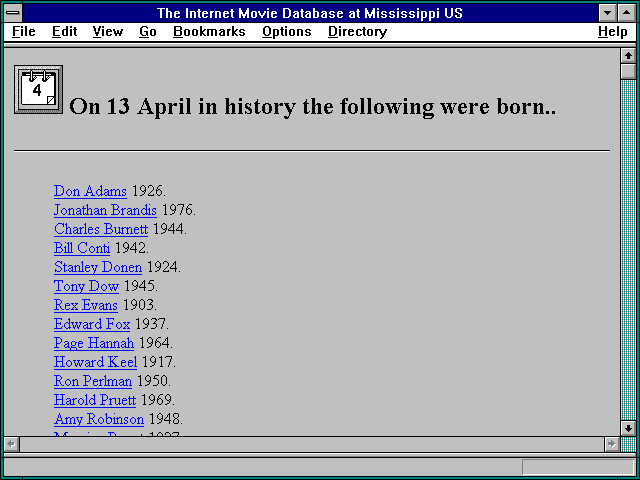Click the Tony Dow link
Viewport: 640px width, 480px height.
pos(87,286)
